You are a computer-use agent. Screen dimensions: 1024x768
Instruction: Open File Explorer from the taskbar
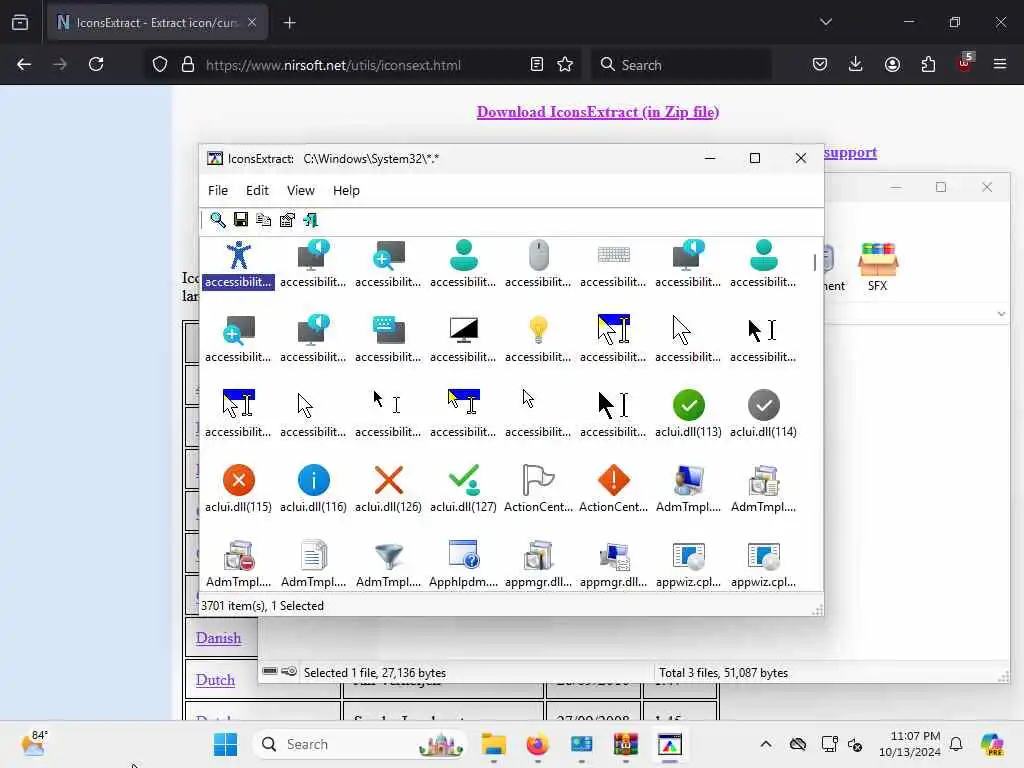494,744
